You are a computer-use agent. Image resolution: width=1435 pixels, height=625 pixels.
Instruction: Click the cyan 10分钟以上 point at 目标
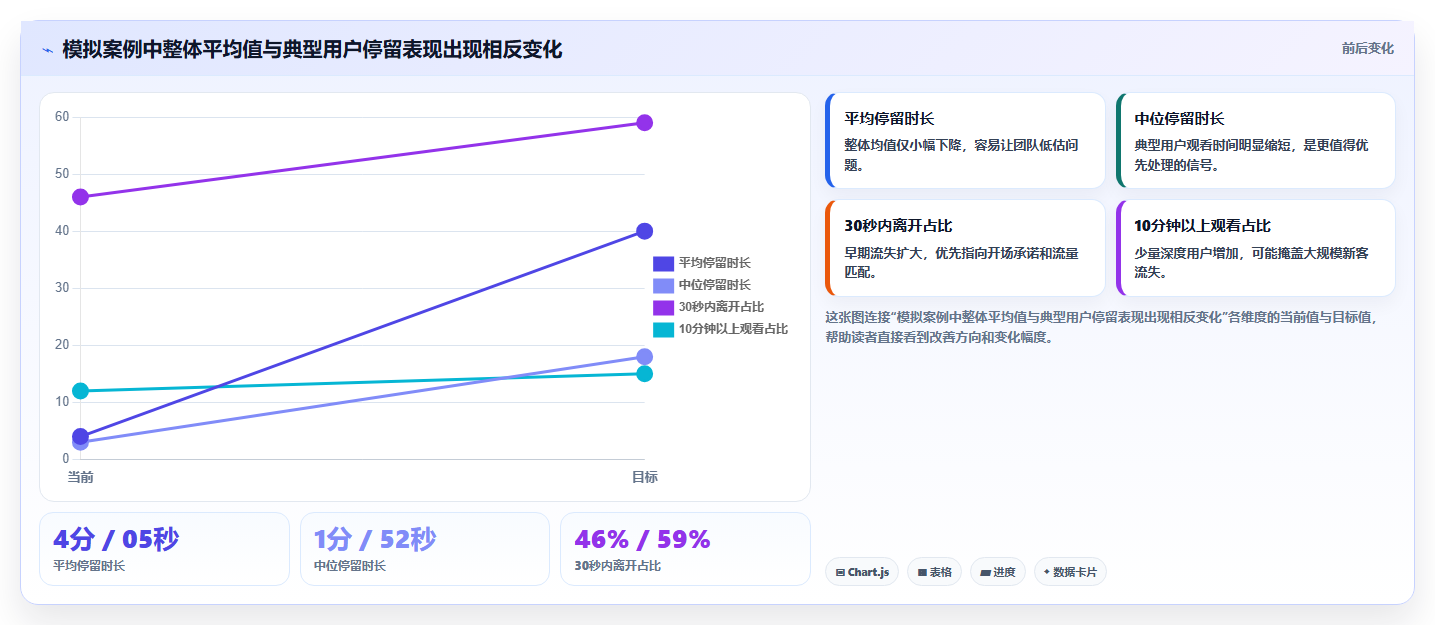point(645,374)
